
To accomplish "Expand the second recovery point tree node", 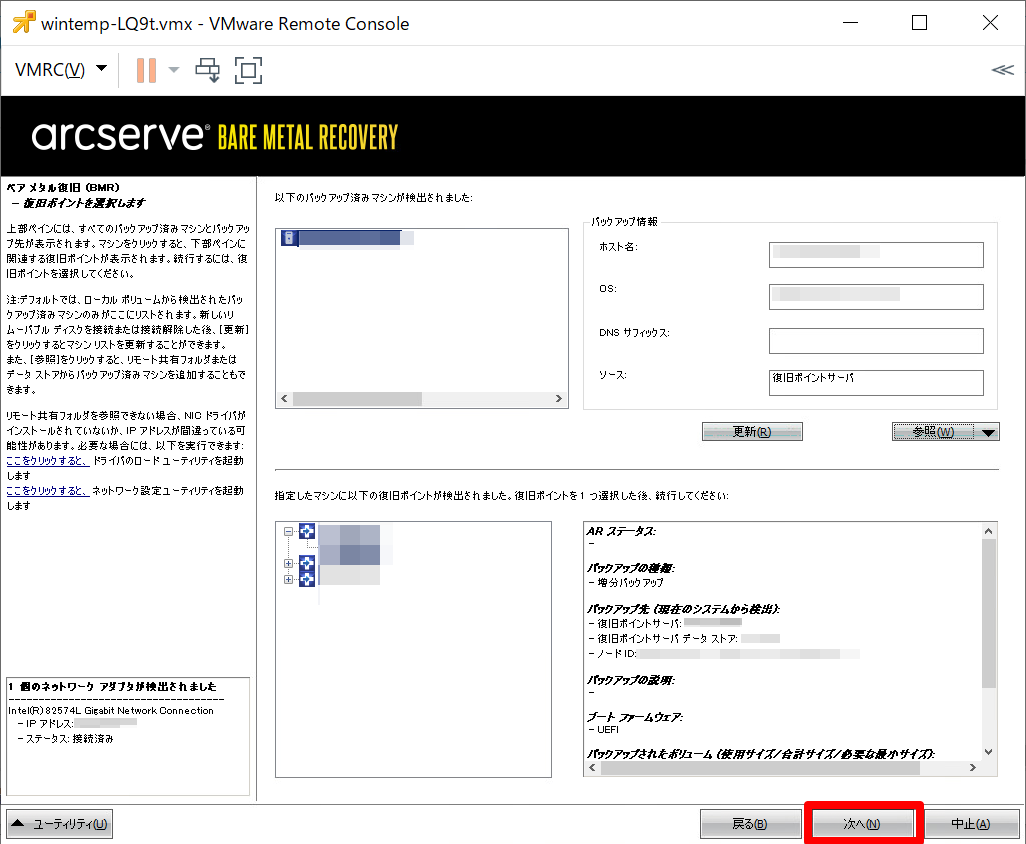I will (289, 563).
